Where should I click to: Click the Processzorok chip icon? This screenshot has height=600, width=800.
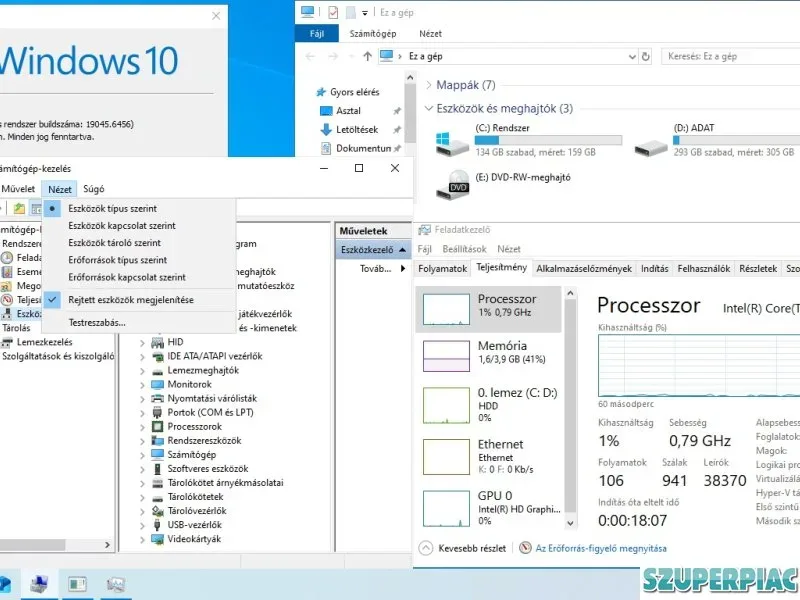click(158, 427)
